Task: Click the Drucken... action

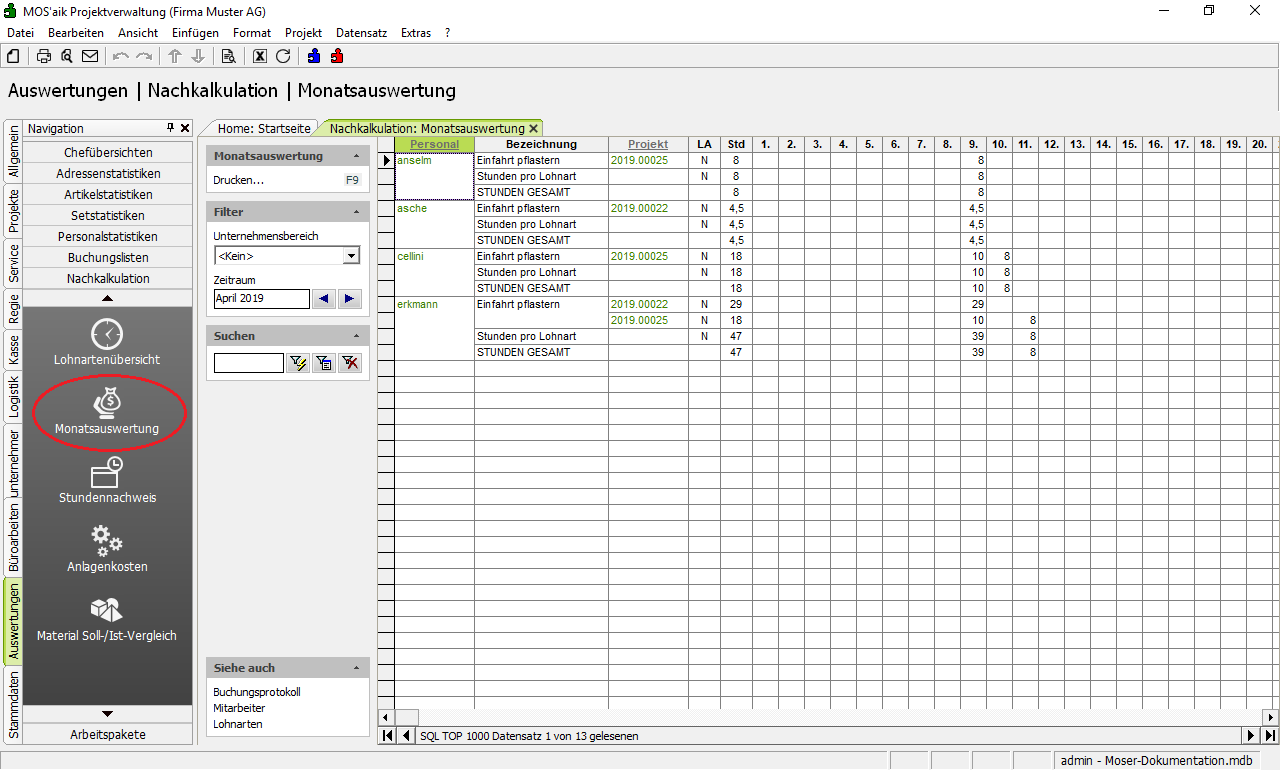Action: tap(239, 180)
